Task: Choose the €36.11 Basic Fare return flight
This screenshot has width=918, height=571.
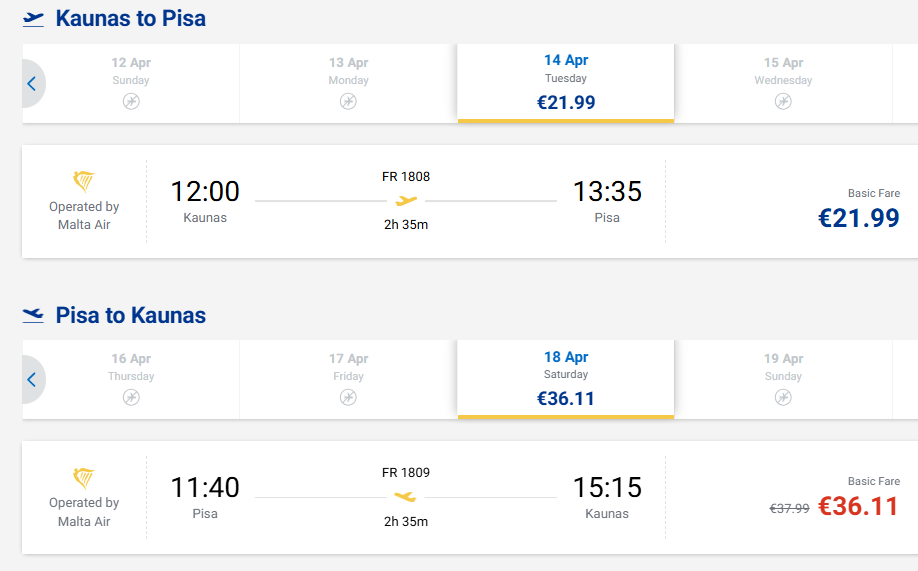Action: [x=858, y=506]
